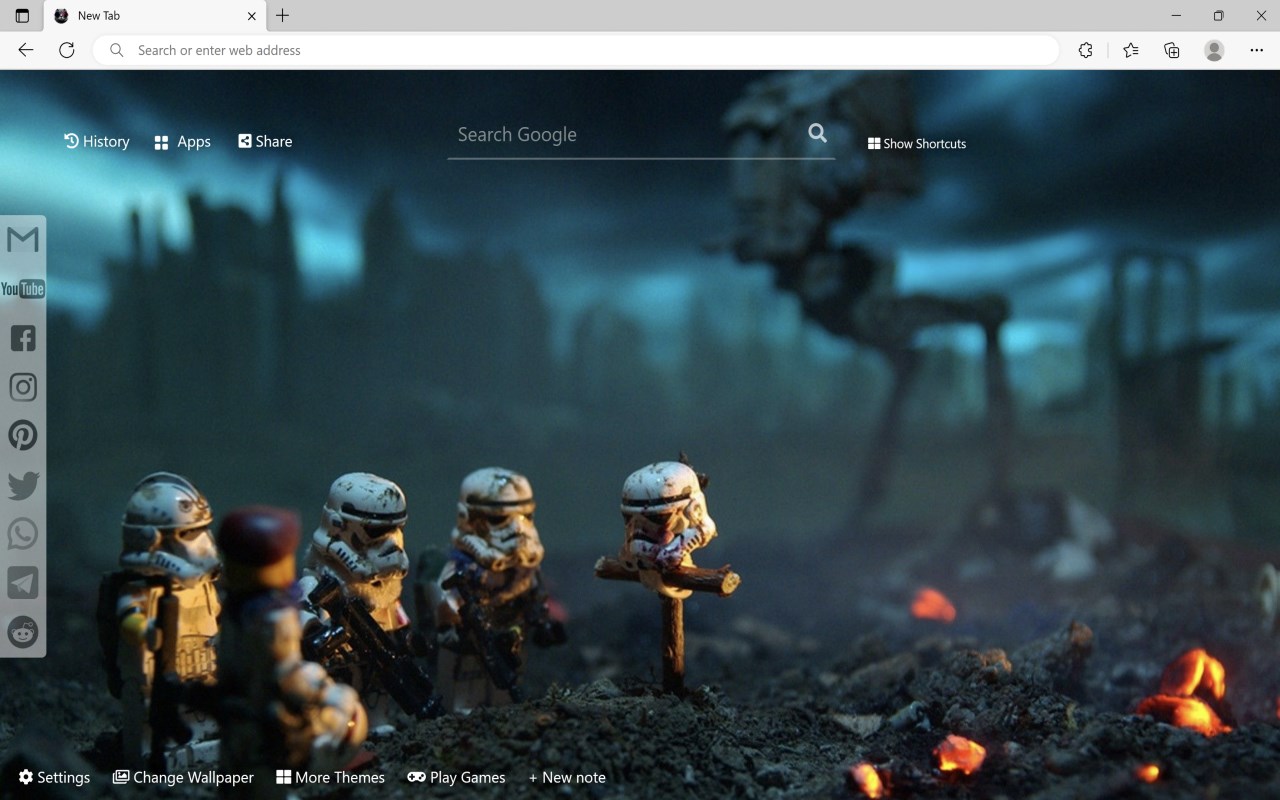Screen dimensions: 1280x800
Task: Close the New Tab tab
Action: coord(252,16)
